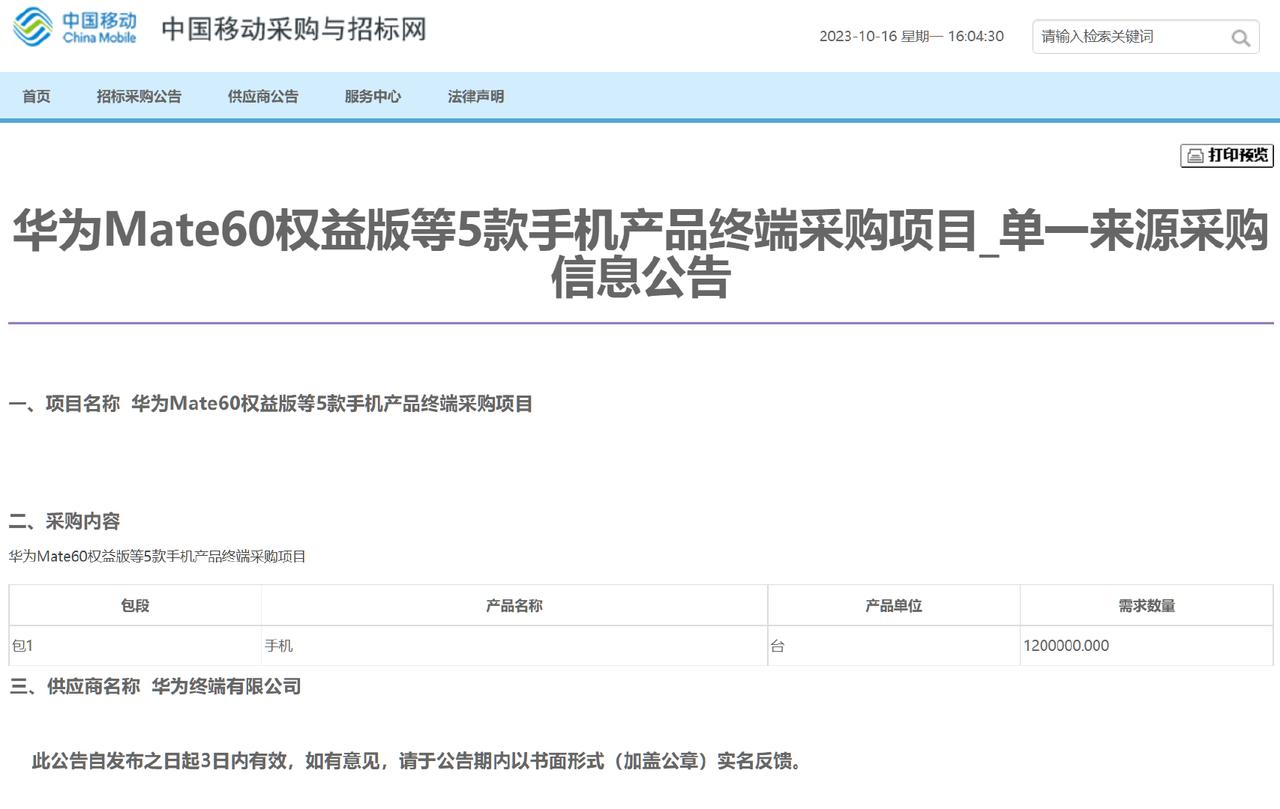Click the 产品单位 column header

pos(894,606)
